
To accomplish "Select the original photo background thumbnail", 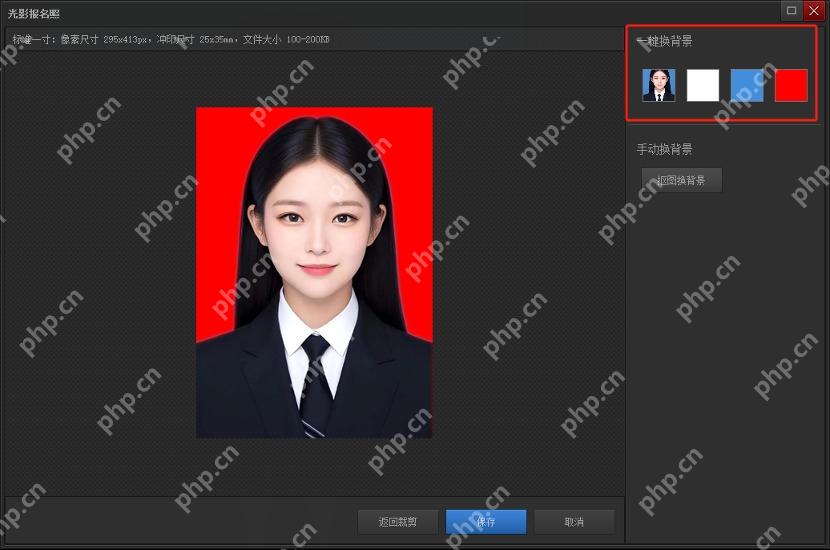I will 658,85.
